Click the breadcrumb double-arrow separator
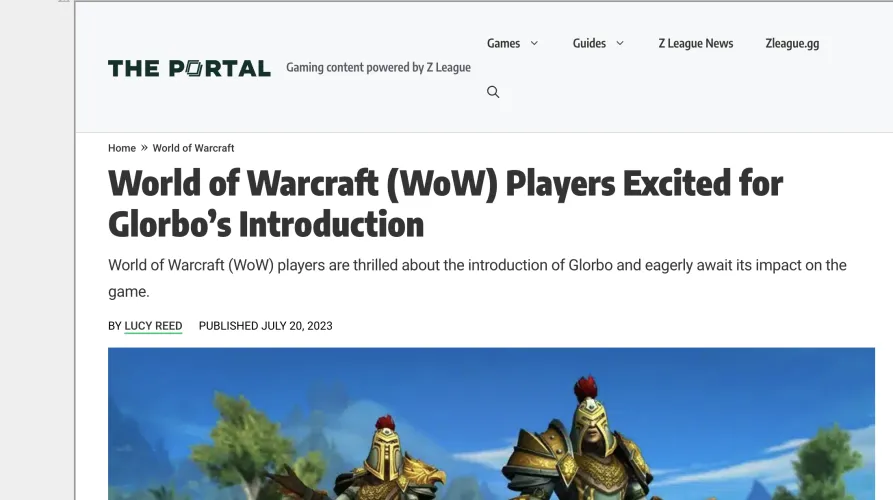This screenshot has width=893, height=500. click(144, 148)
